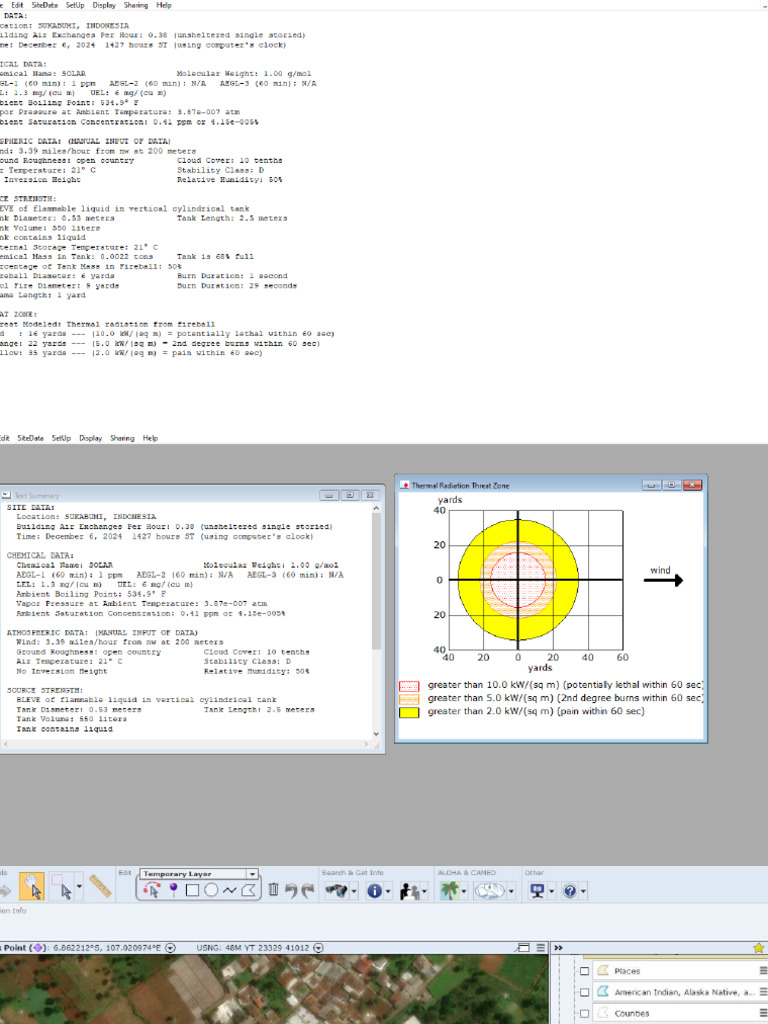Choose the pushpin point drawing tool

coord(173,890)
